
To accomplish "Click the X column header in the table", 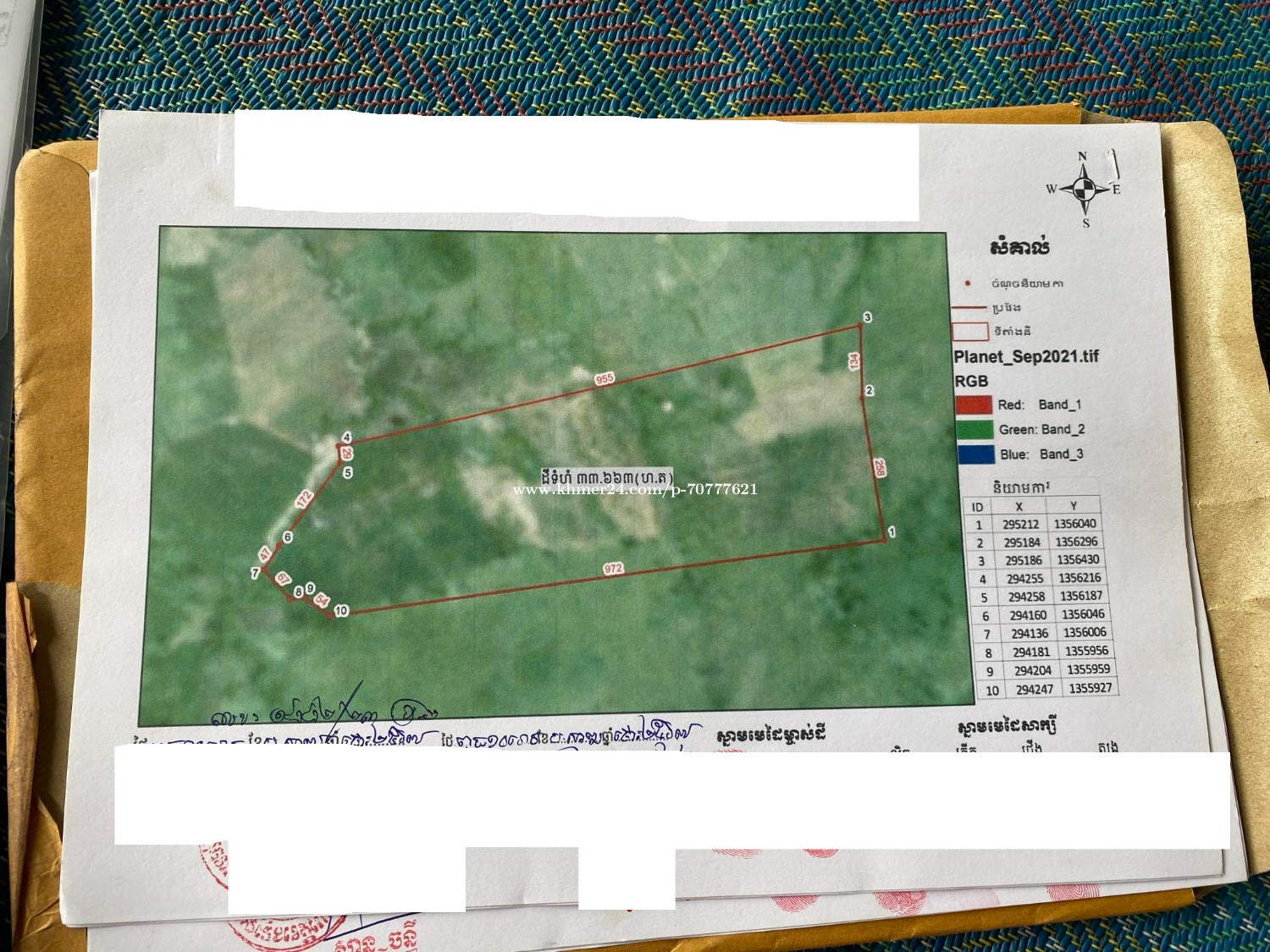I will (x=1019, y=506).
